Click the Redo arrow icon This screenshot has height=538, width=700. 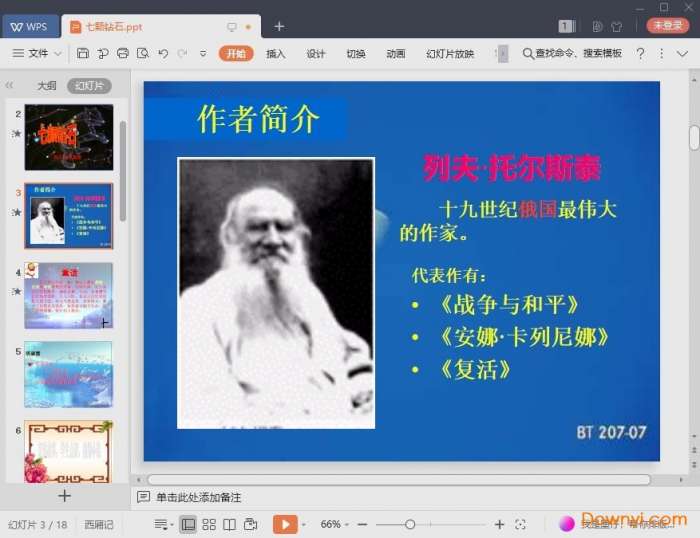tap(182, 54)
